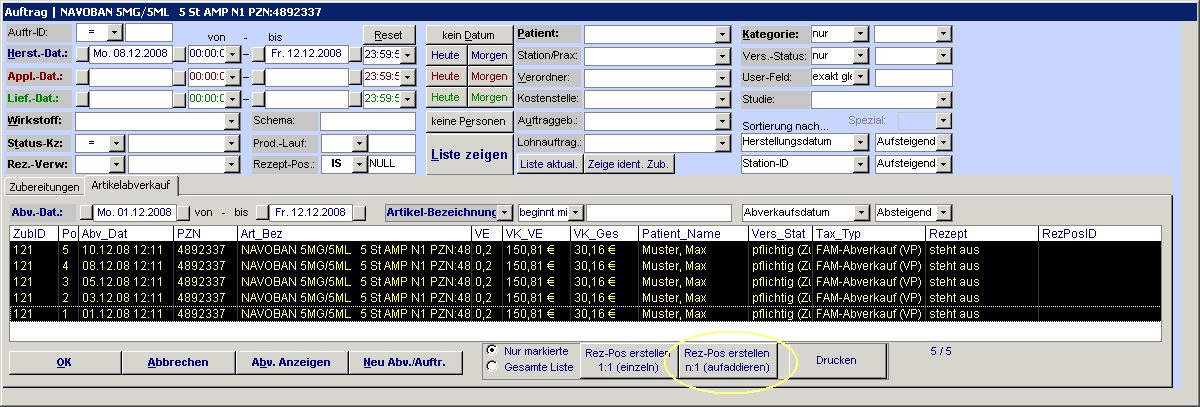Viewport: 1200px width, 407px height.
Task: Switch to the Artikelabverkauf tab
Action: (x=130, y=186)
